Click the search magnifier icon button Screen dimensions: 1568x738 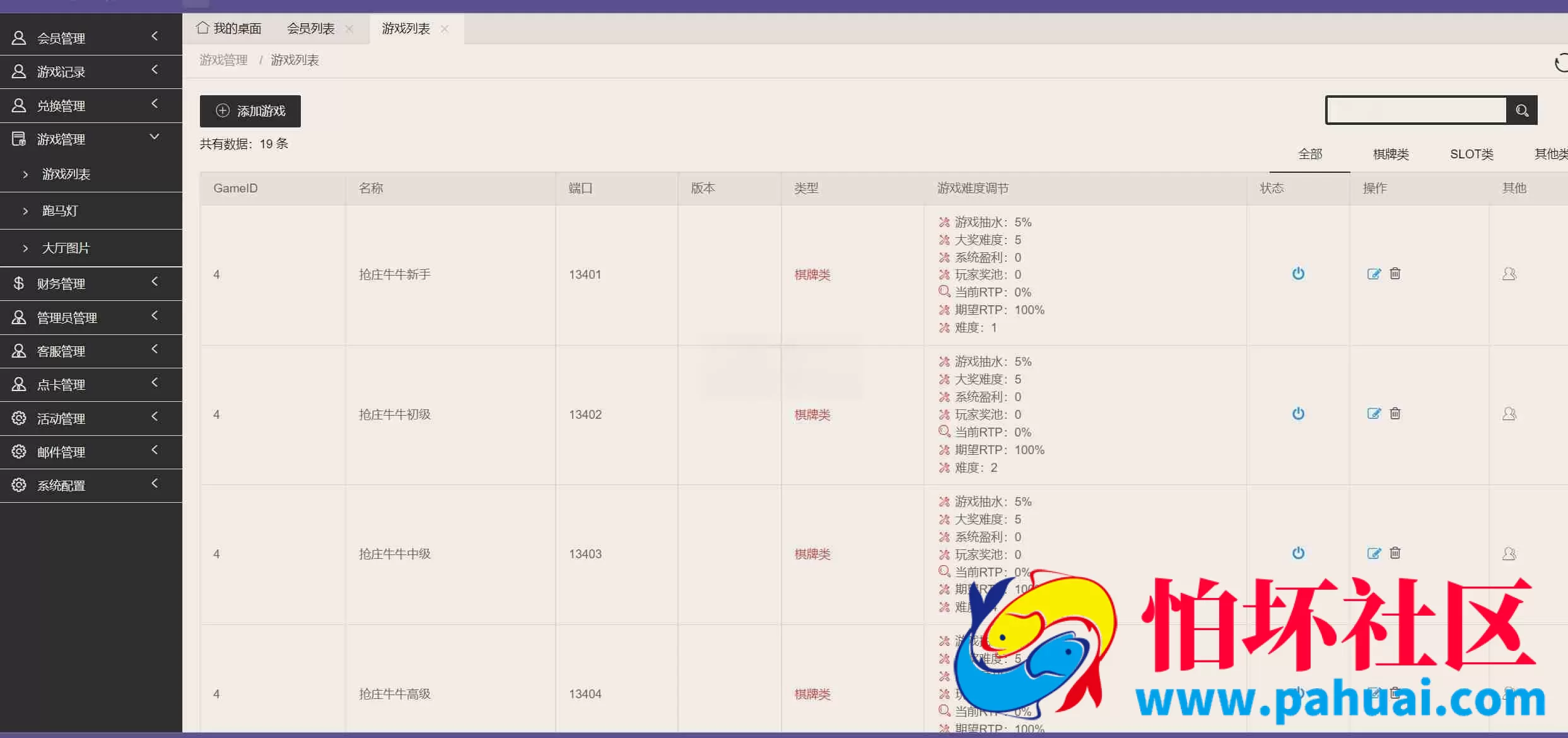1522,110
